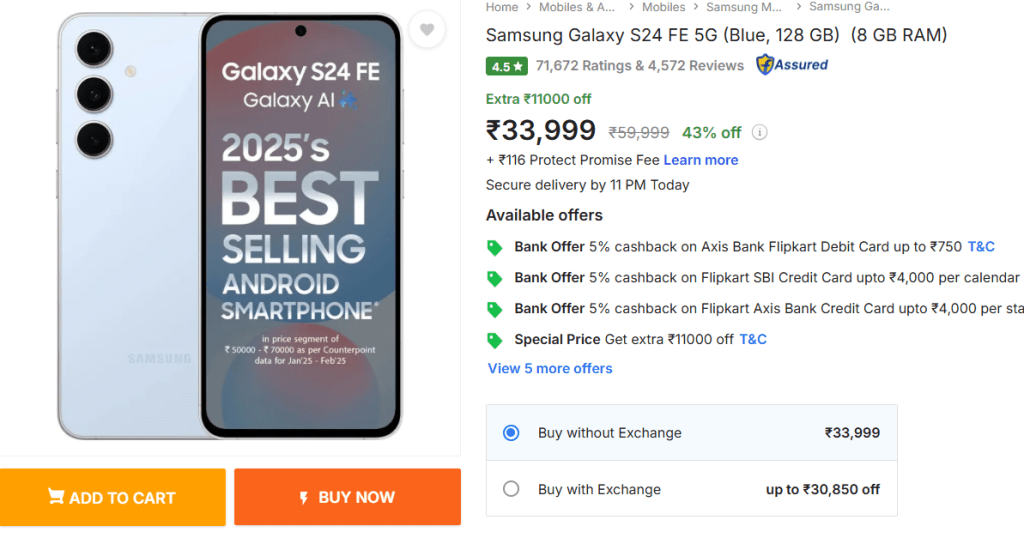The height and width of the screenshot is (544, 1024).
Task: Open Learn more about Protect Promise Fee
Action: [701, 160]
